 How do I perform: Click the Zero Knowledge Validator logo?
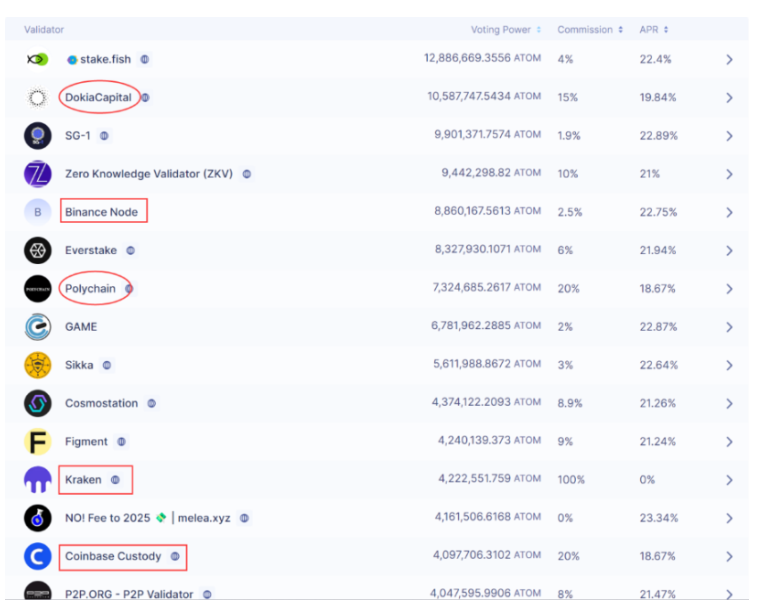tap(38, 174)
